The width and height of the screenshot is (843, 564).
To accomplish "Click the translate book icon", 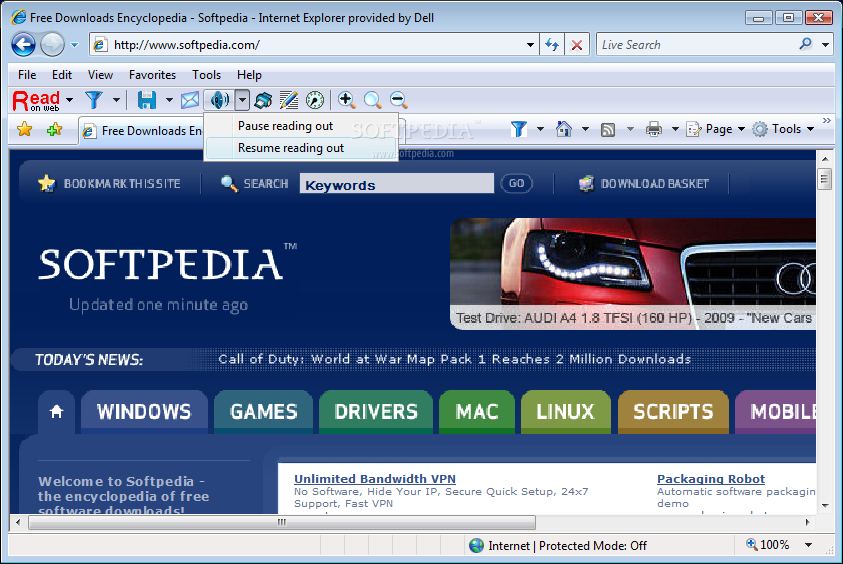I will click(x=263, y=100).
